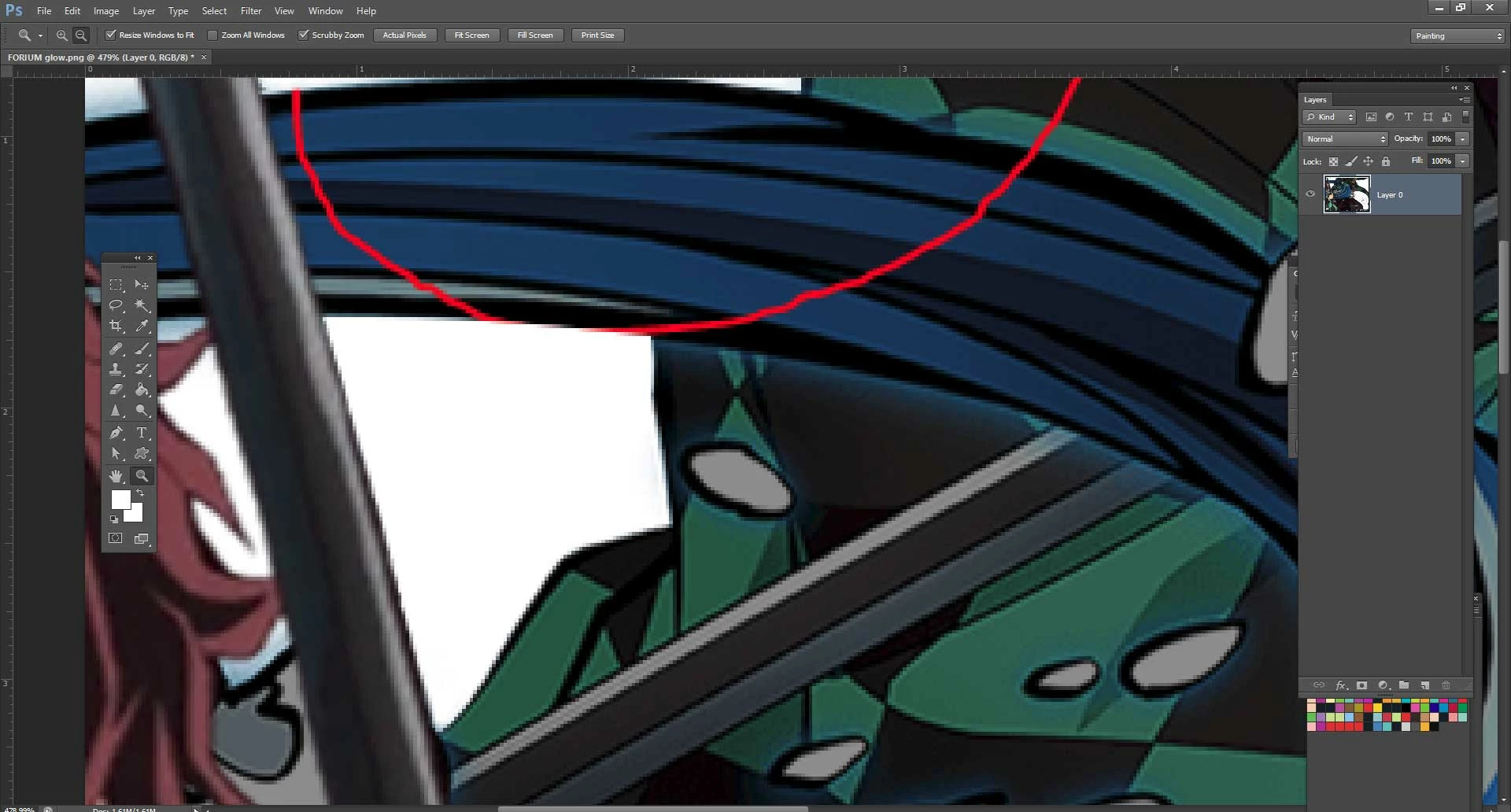This screenshot has height=812, width=1511.
Task: Toggle pixel layer filter
Action: point(1371,117)
